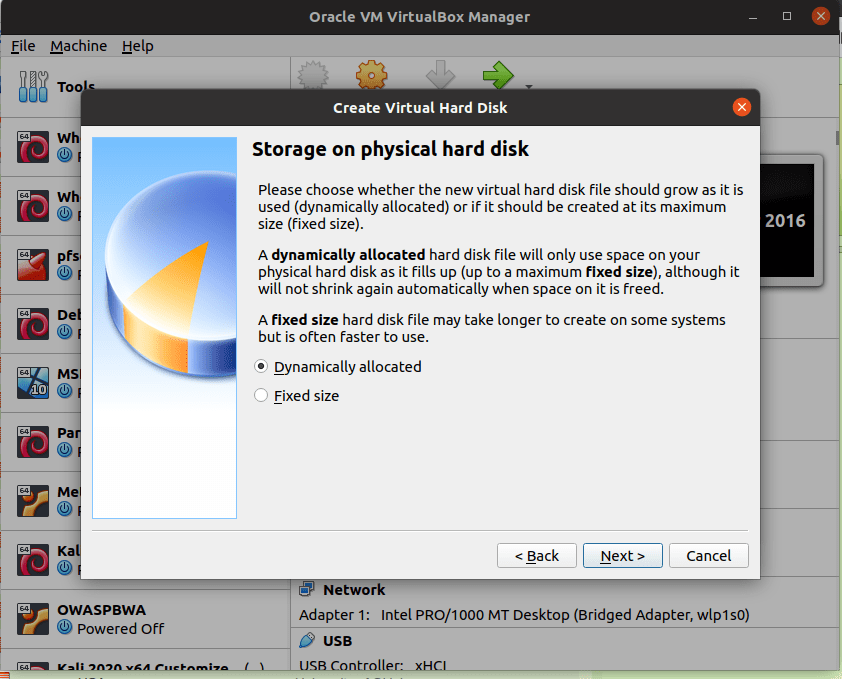
Task: Open the File menu
Action: click(23, 46)
